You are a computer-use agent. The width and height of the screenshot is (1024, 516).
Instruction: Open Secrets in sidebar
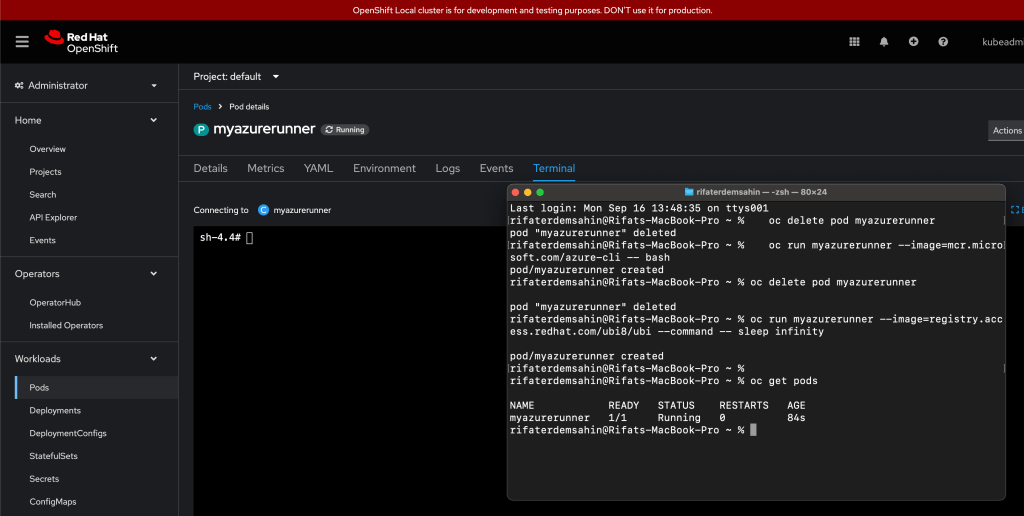click(44, 479)
